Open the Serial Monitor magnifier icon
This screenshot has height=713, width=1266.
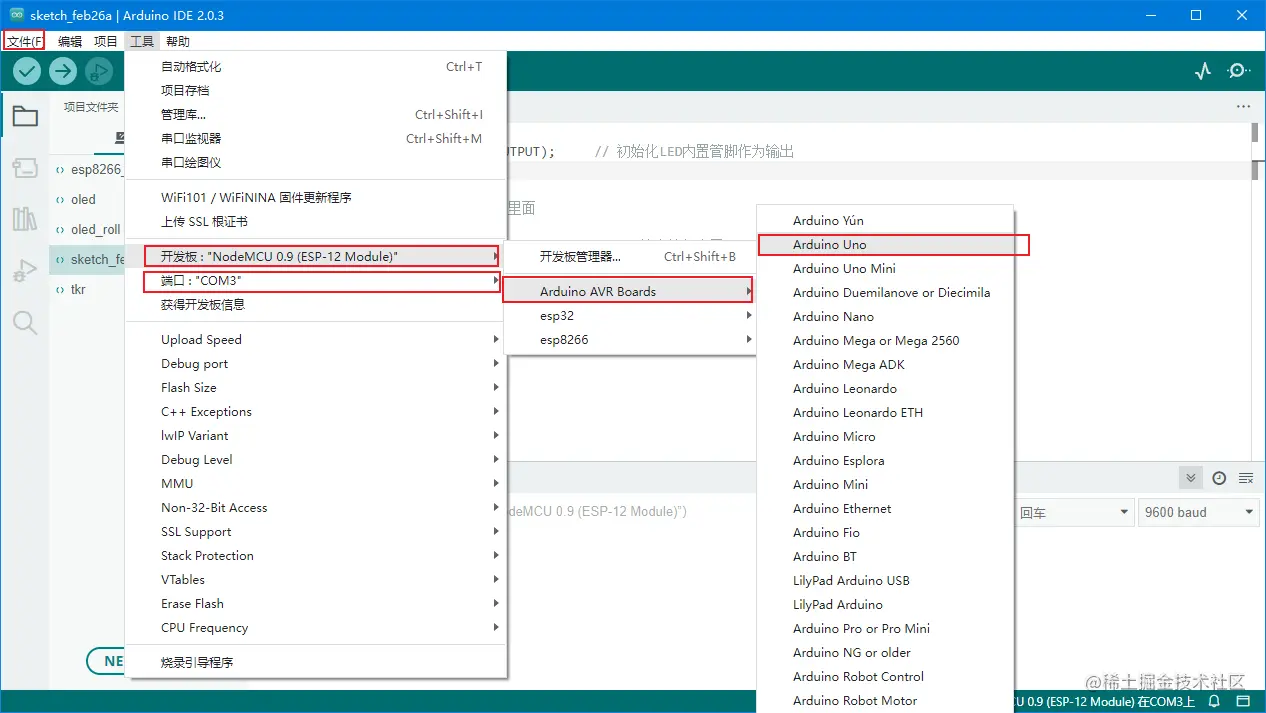point(1239,71)
